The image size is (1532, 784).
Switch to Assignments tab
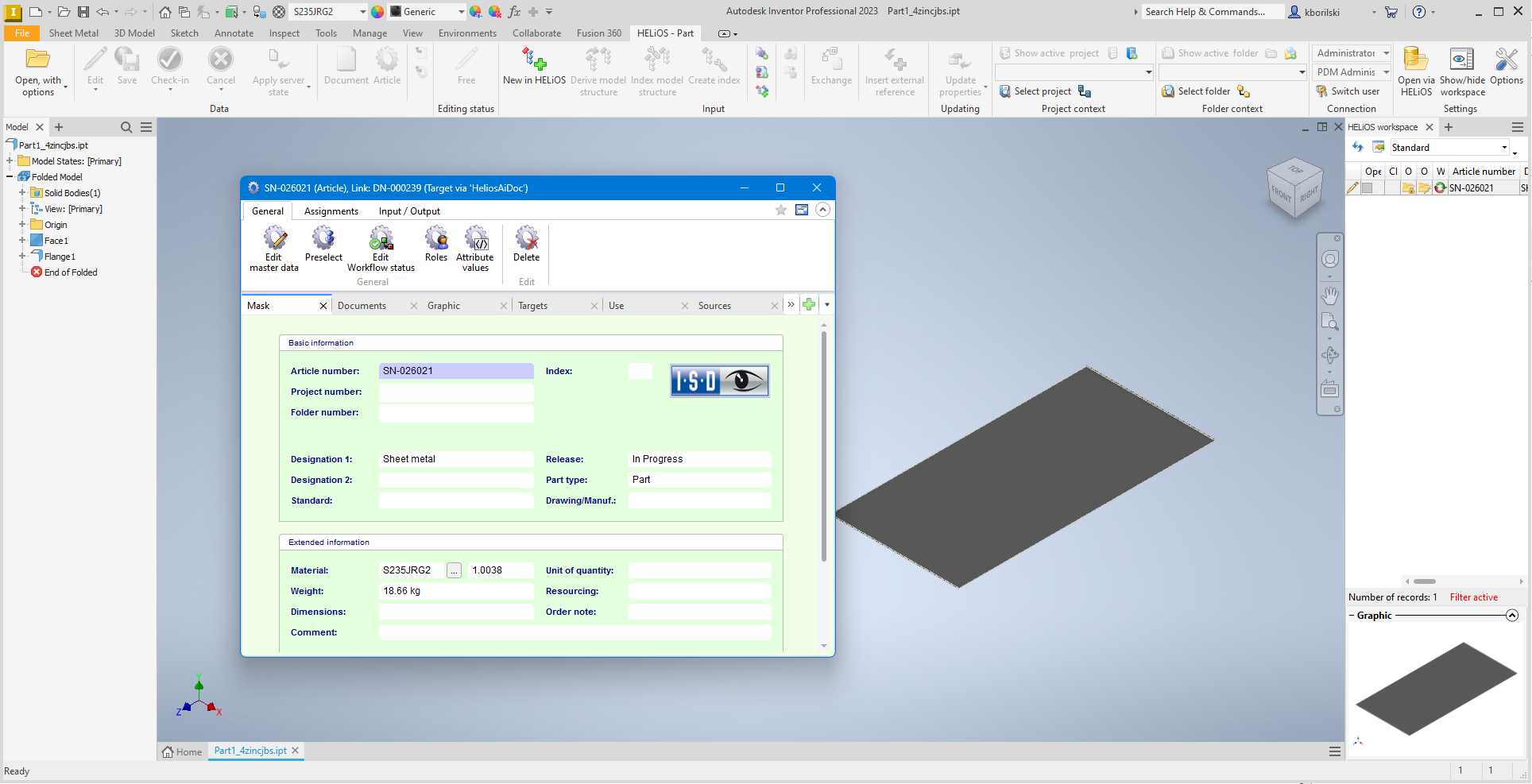(331, 211)
